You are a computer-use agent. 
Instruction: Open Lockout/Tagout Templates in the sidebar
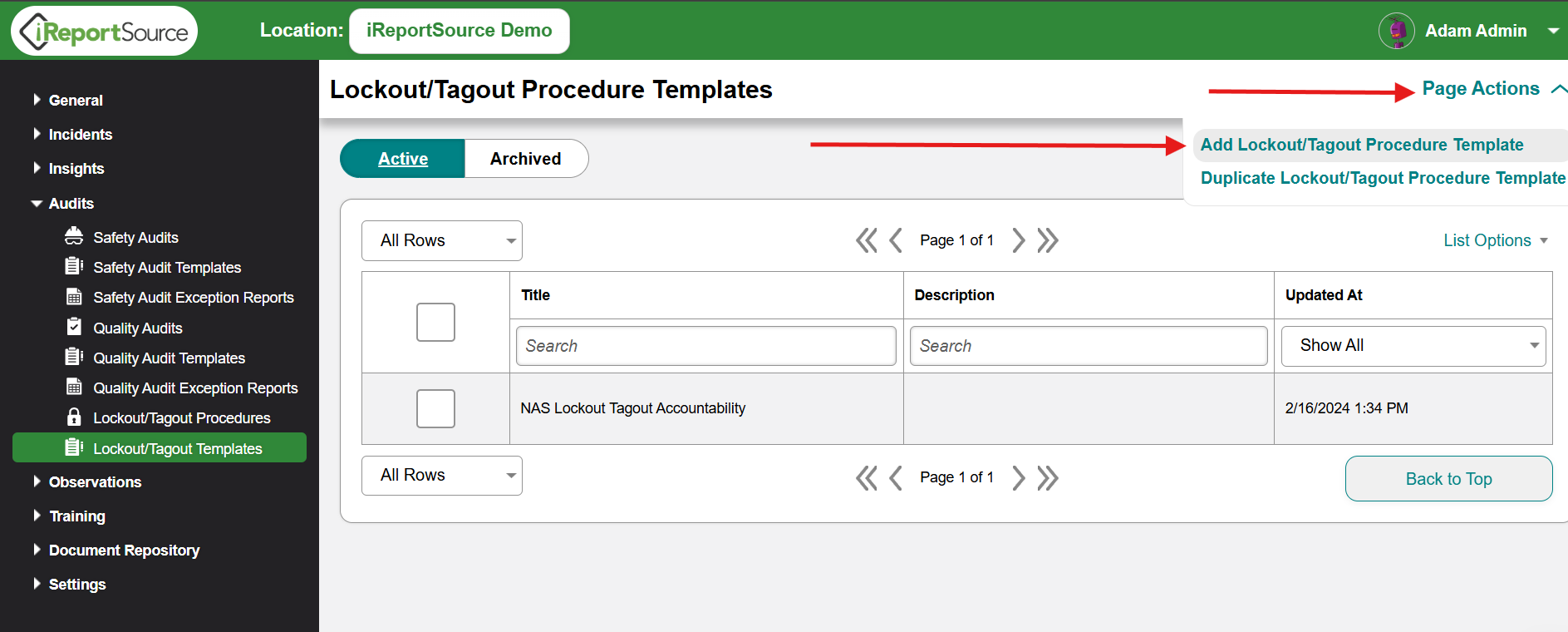coord(160,447)
